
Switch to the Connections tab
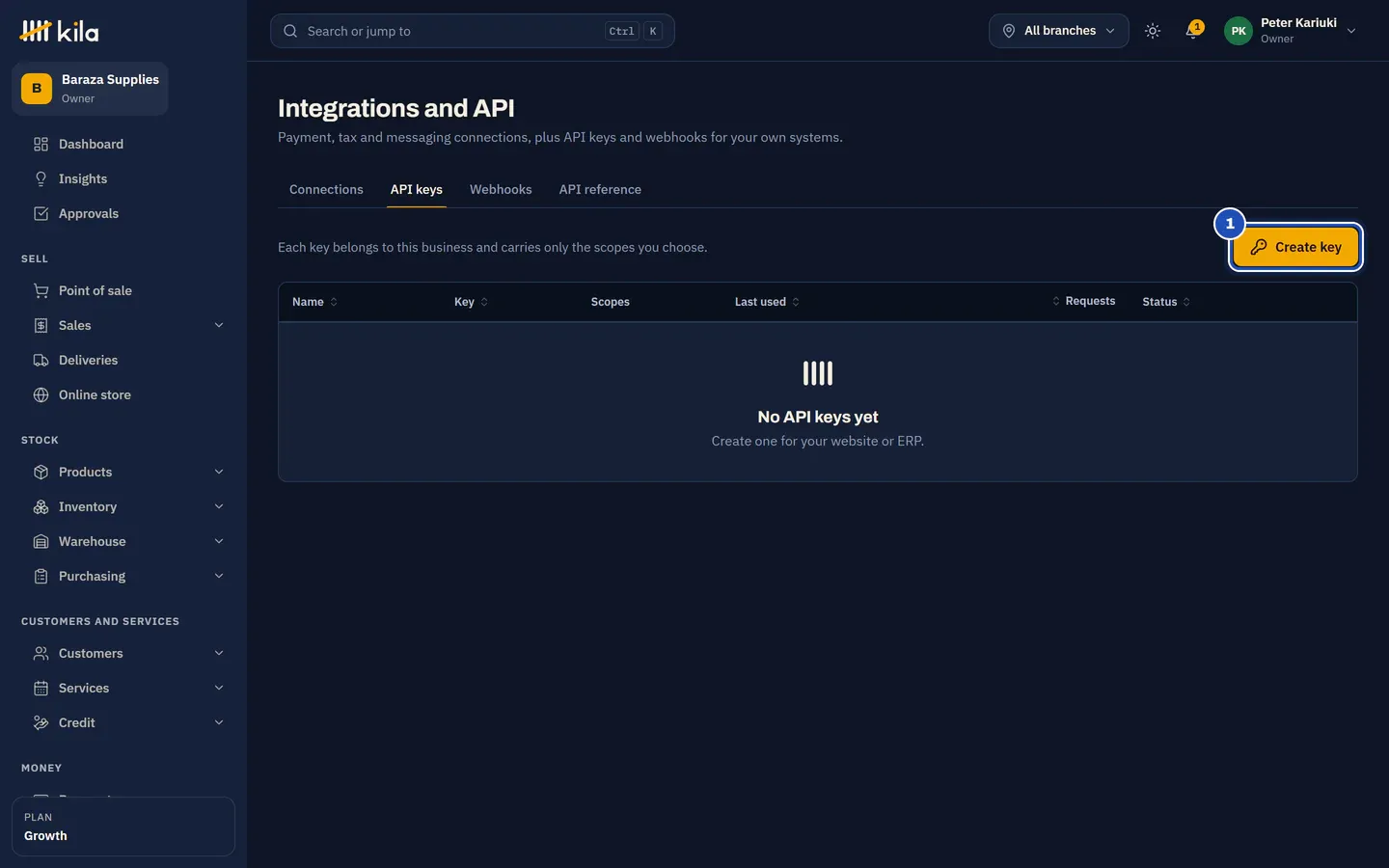326,189
